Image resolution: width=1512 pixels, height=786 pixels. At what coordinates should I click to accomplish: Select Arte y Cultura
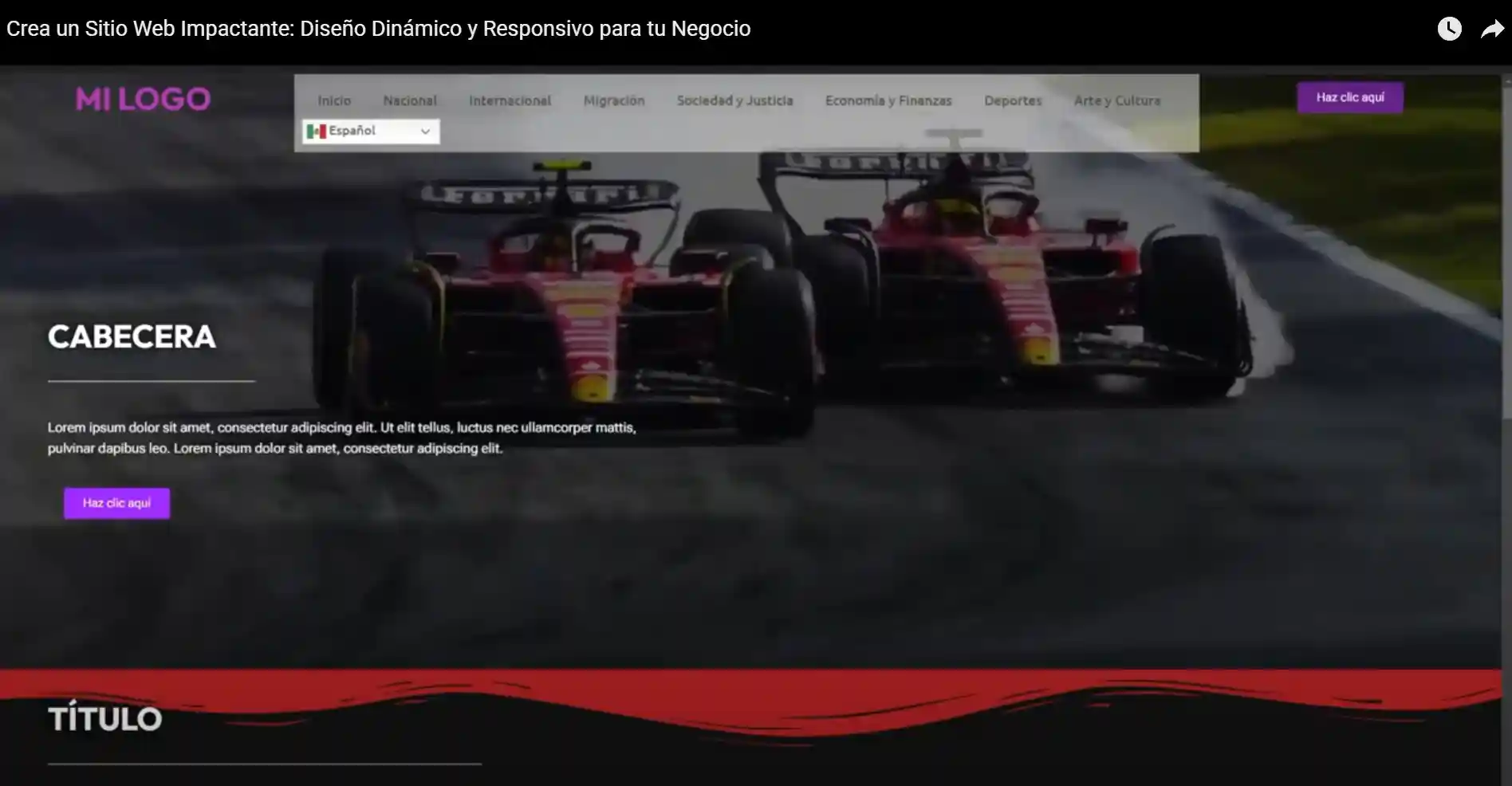(x=1116, y=100)
